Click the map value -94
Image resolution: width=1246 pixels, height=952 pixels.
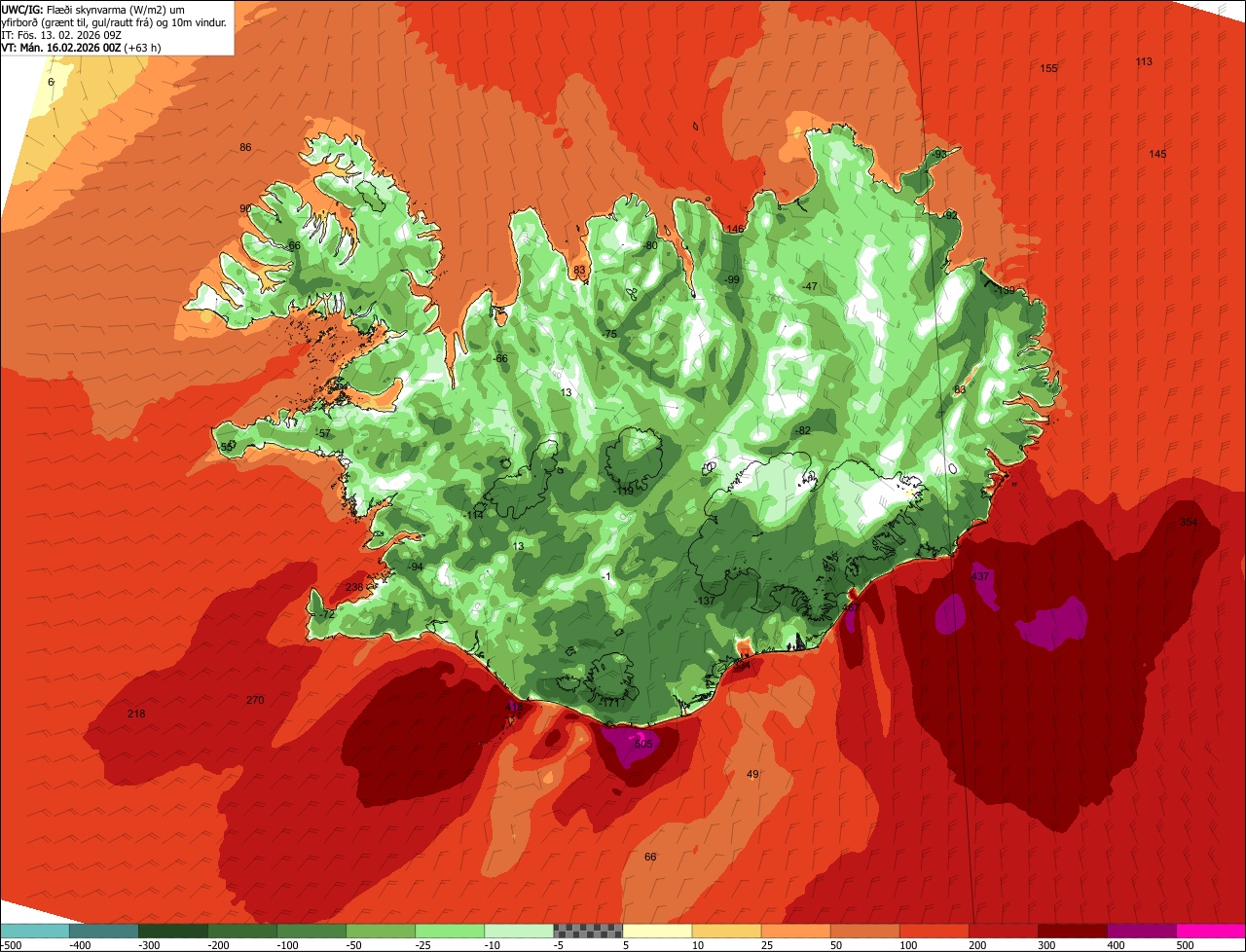[x=415, y=567]
